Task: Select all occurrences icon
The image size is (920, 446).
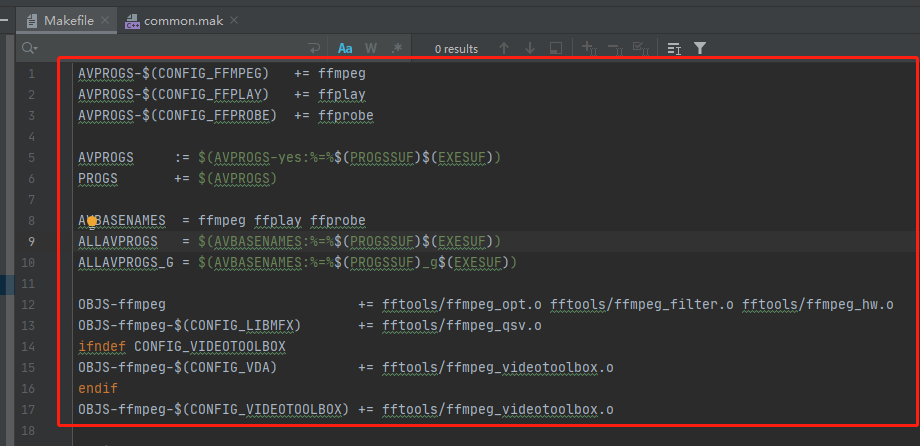Action: click(640, 48)
